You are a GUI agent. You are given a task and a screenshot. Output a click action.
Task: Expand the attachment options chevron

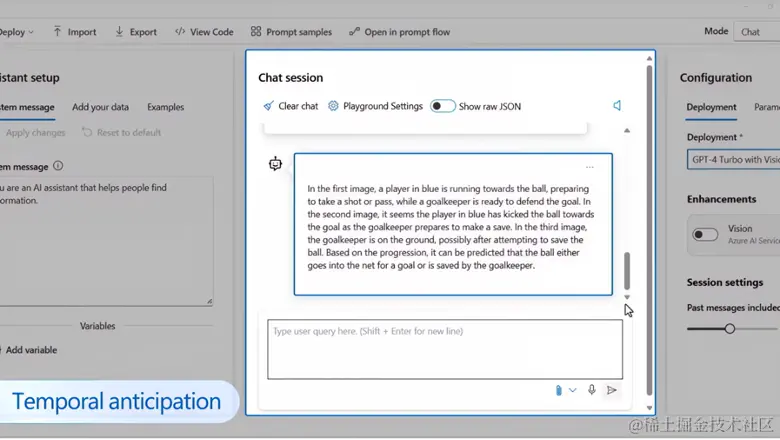pos(573,390)
